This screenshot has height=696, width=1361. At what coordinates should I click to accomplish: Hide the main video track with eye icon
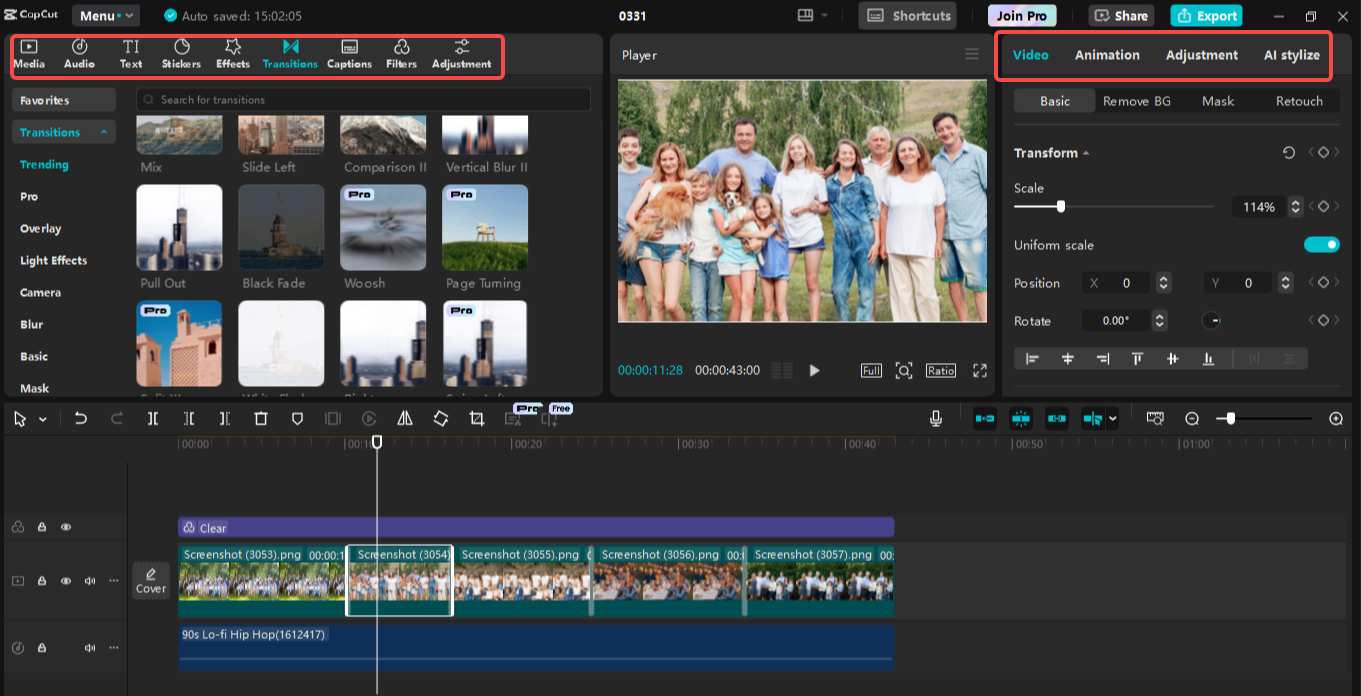(x=66, y=581)
